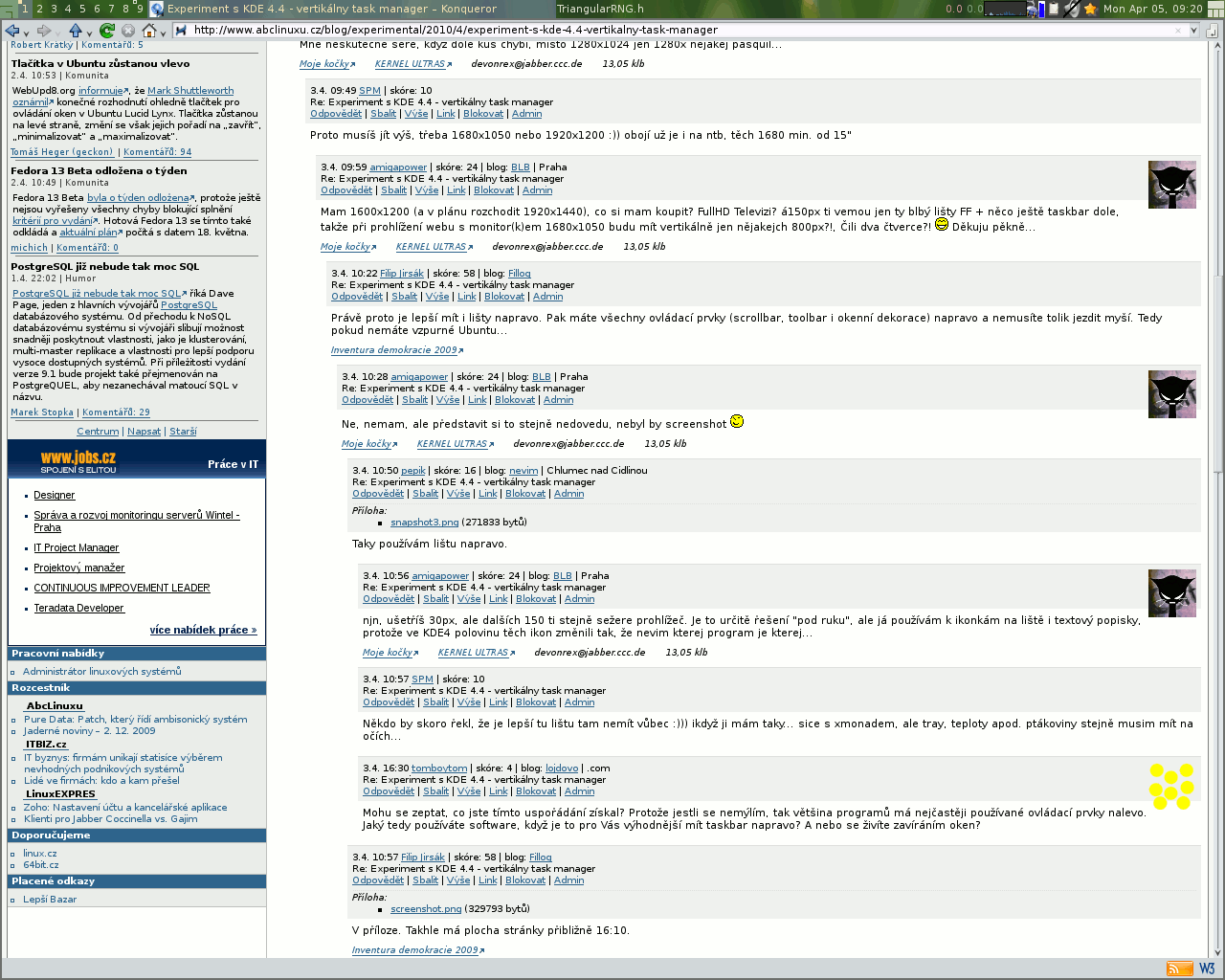The image size is (1225, 980).
Task: Click the blue battery indicator in tray
Action: click(1040, 9)
